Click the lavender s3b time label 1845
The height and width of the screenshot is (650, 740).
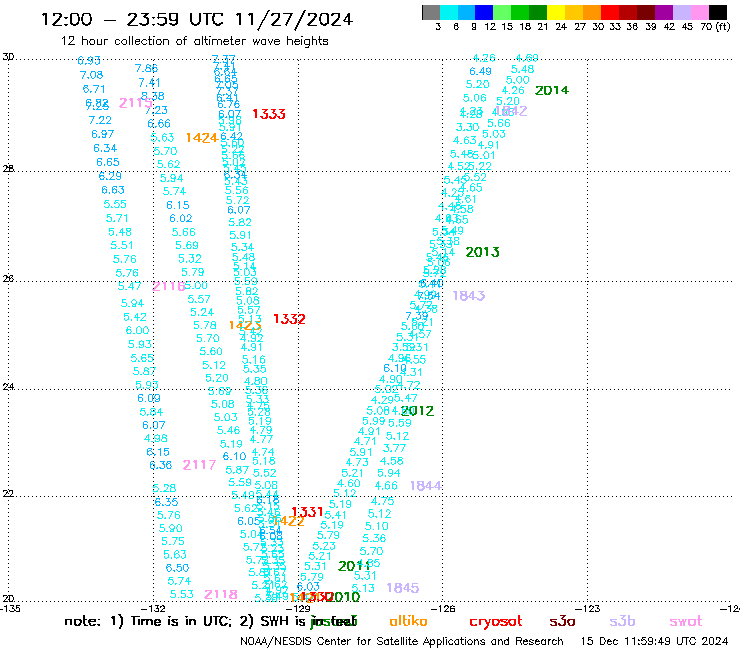point(403,588)
